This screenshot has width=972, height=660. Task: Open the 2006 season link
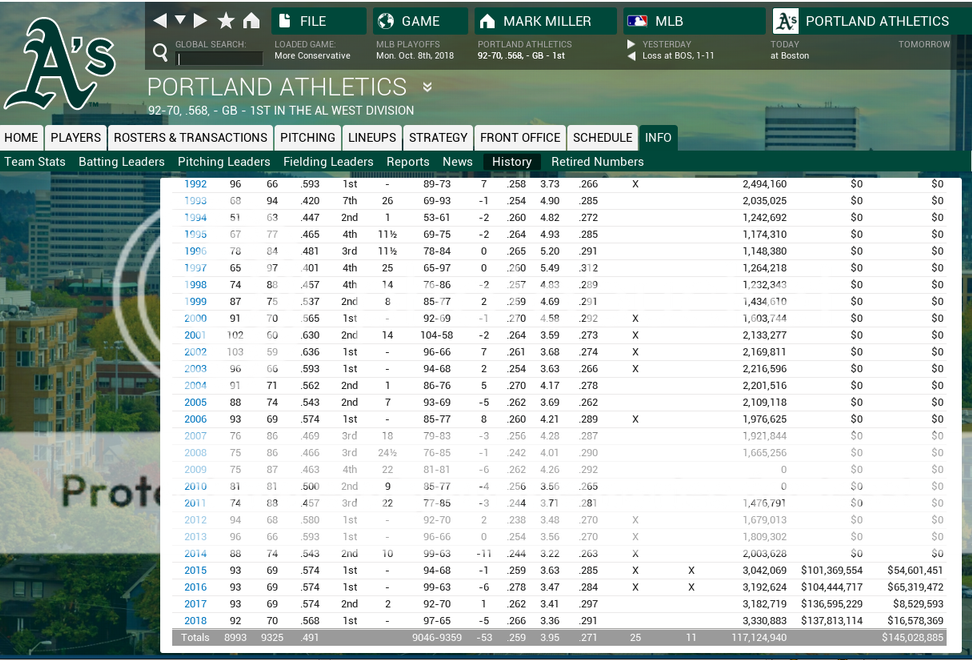tap(195, 419)
